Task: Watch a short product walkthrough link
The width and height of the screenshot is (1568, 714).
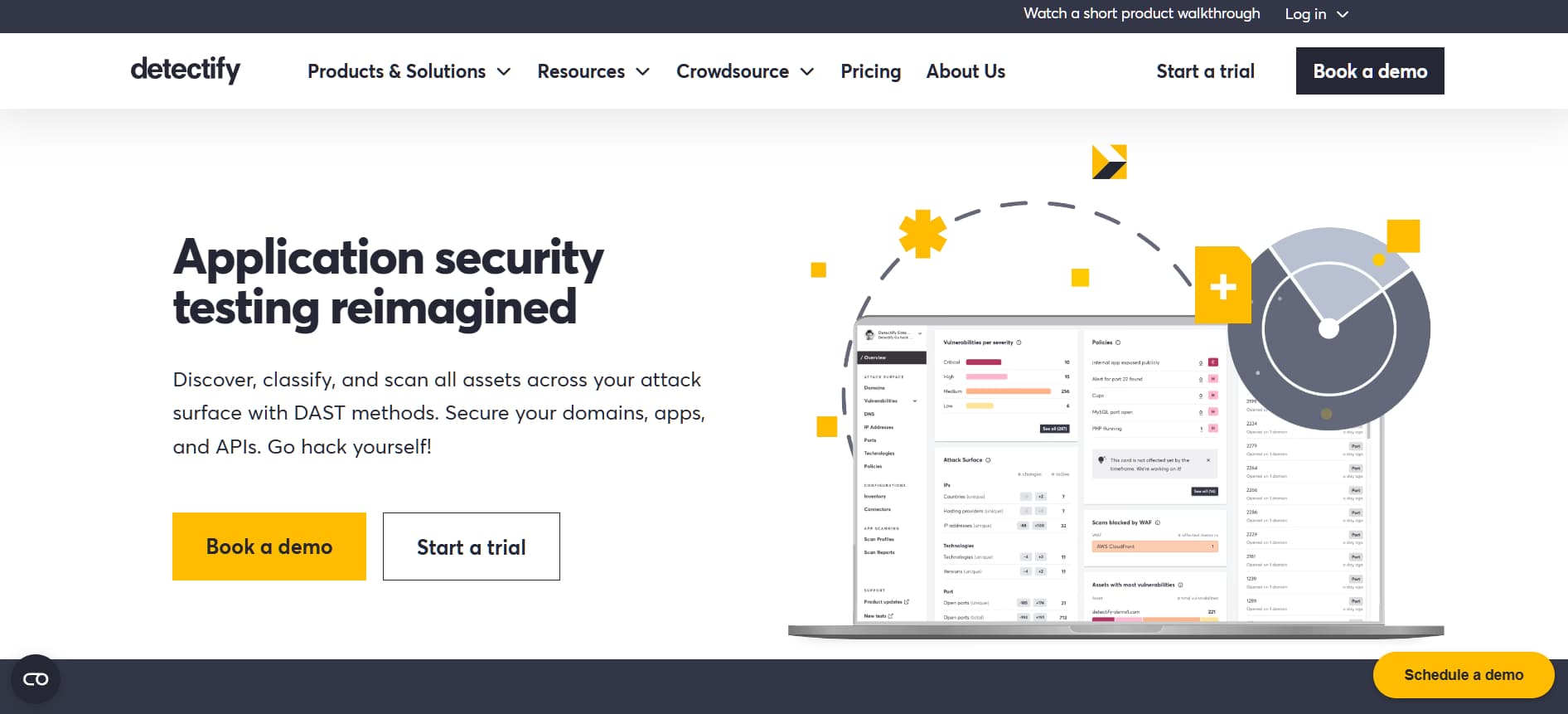Action: coord(1141,13)
